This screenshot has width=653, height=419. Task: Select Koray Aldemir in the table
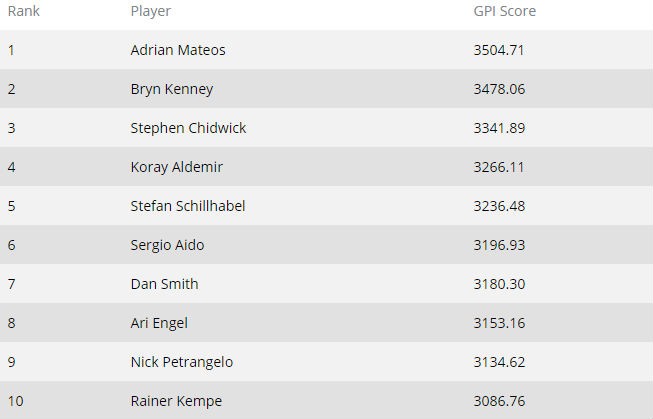(x=176, y=167)
